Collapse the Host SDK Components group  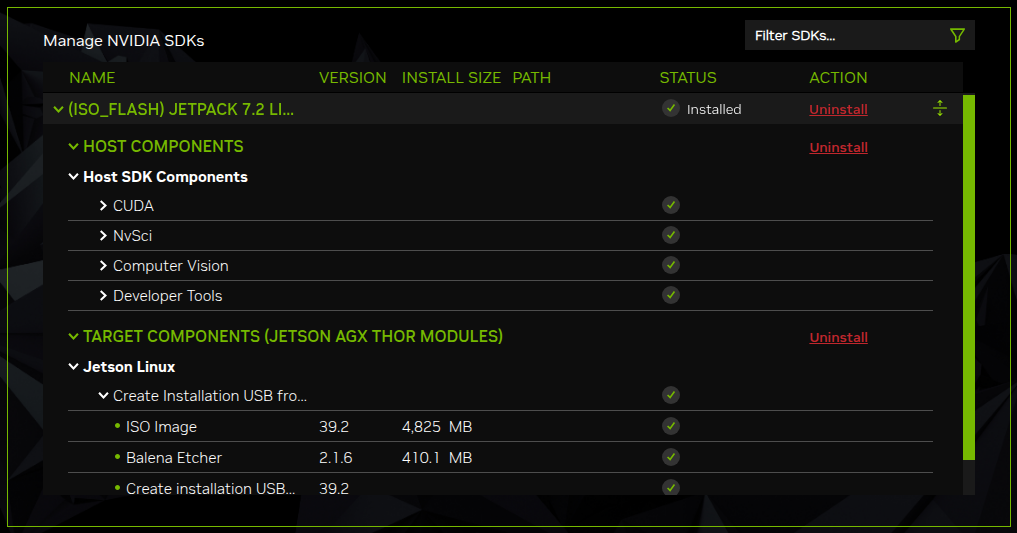[x=73, y=176]
